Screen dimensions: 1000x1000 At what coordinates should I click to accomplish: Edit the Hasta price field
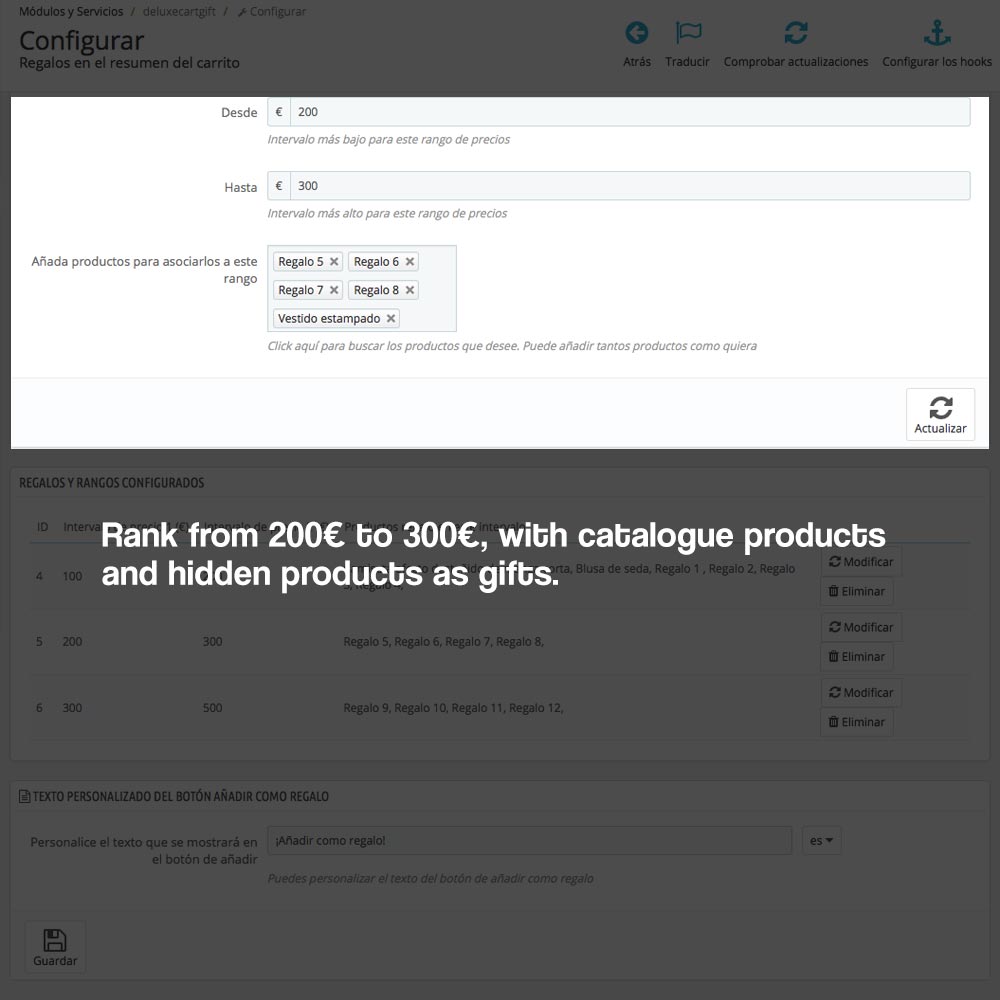coord(629,186)
